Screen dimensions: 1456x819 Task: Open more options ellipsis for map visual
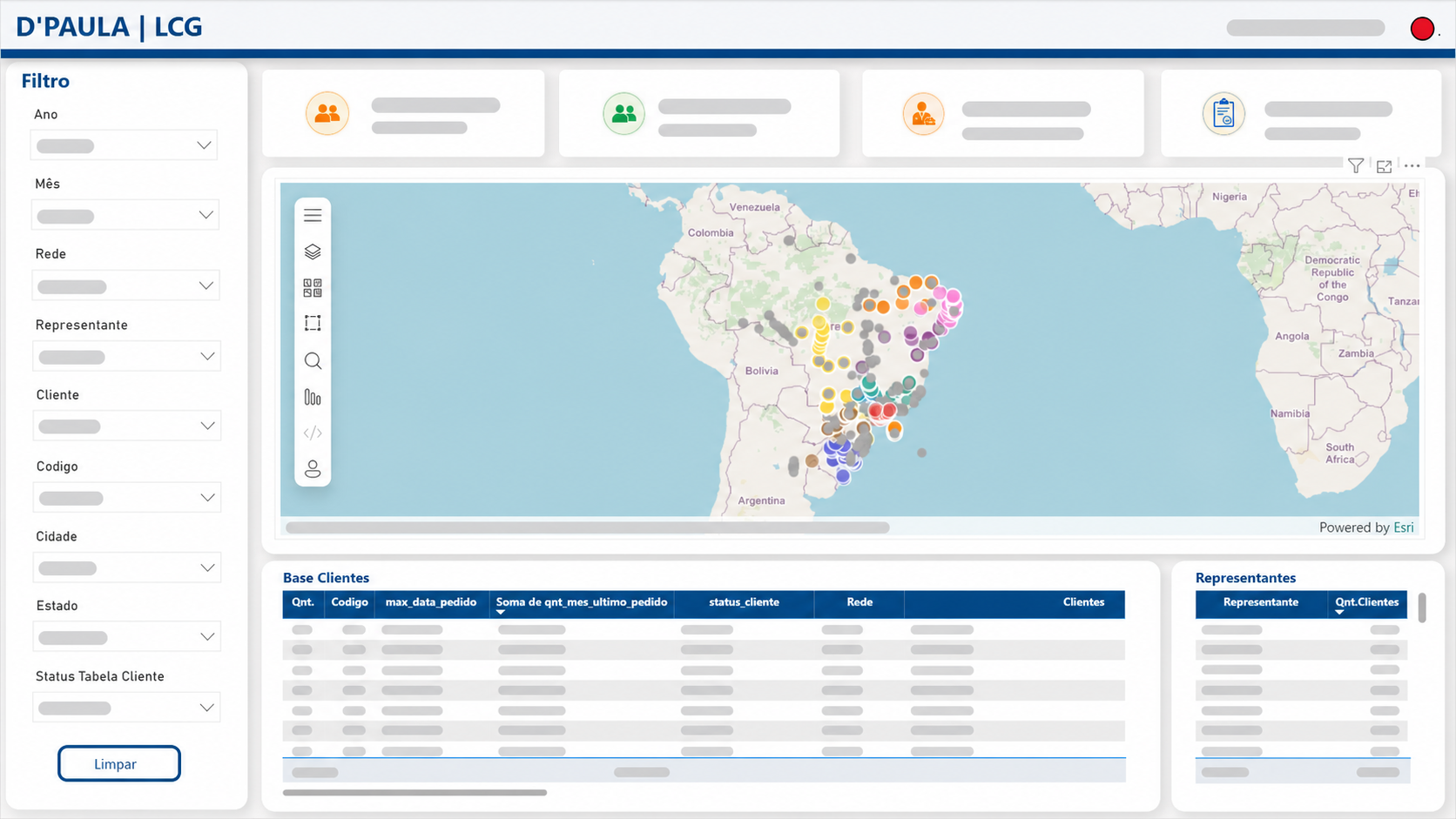[x=1412, y=165]
